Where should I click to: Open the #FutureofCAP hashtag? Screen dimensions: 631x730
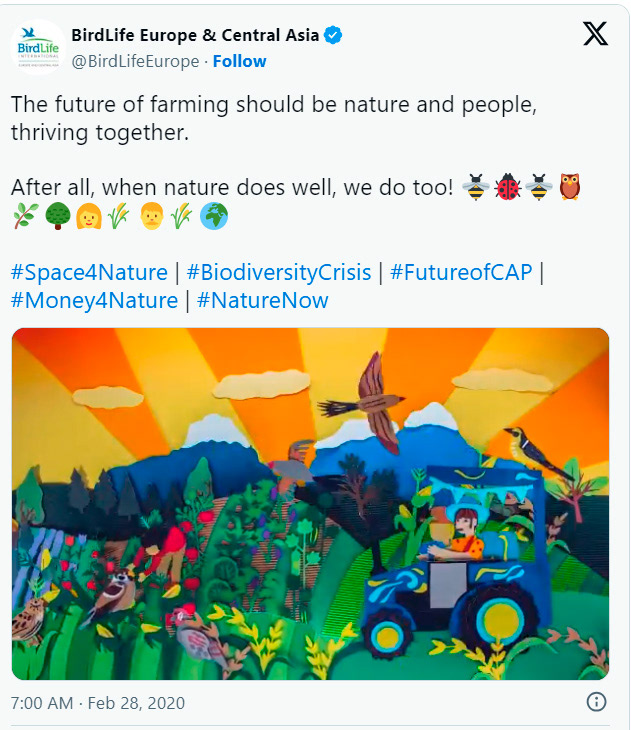click(x=461, y=272)
